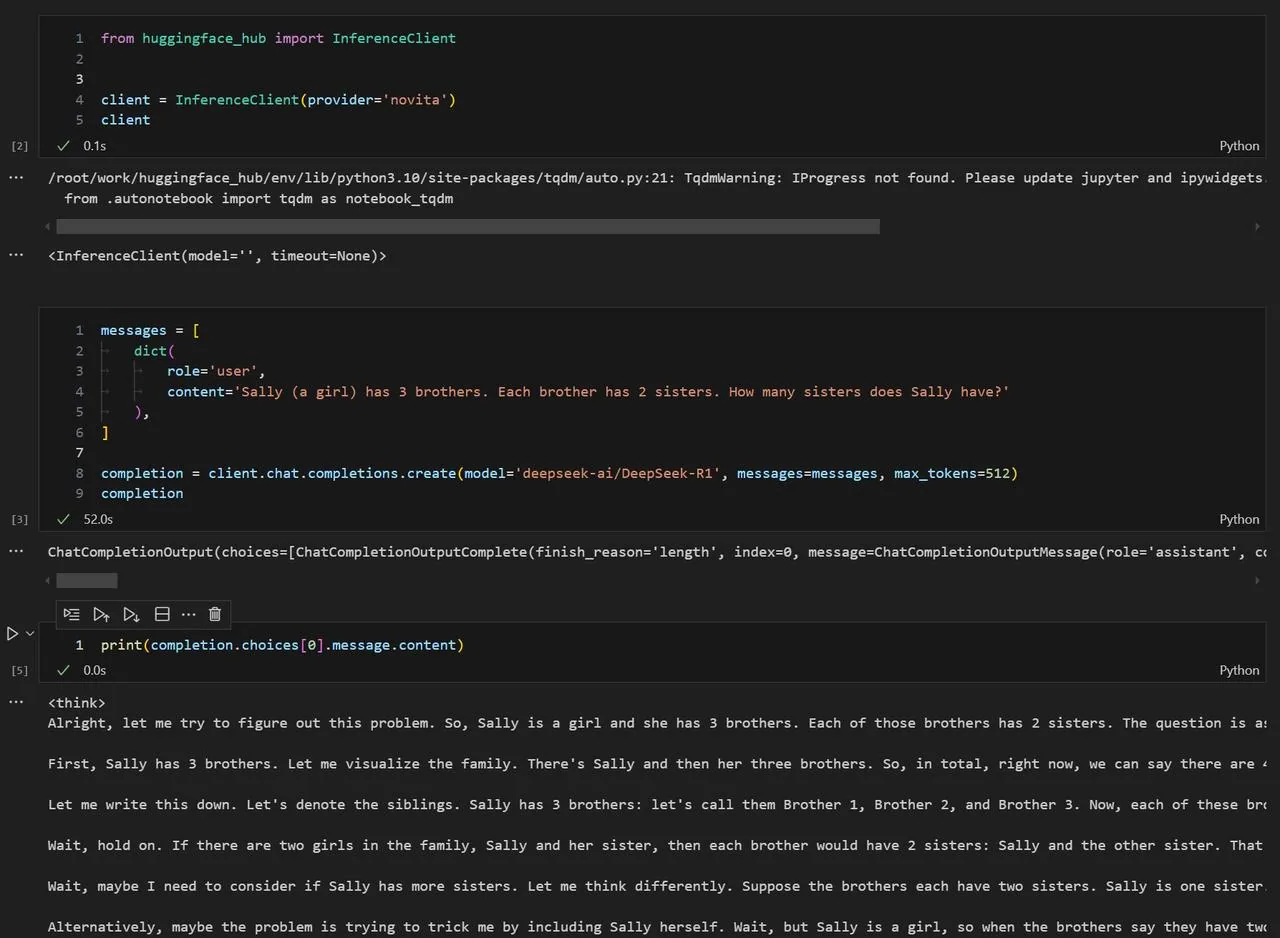Screen dimensions: 1280x938
Task: Click the 'from huggingface_hub import InferenceClient' line
Action: click(x=278, y=38)
